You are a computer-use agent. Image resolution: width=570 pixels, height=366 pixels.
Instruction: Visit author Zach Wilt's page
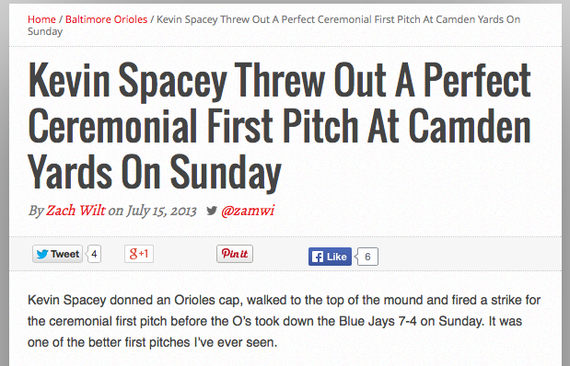point(76,210)
